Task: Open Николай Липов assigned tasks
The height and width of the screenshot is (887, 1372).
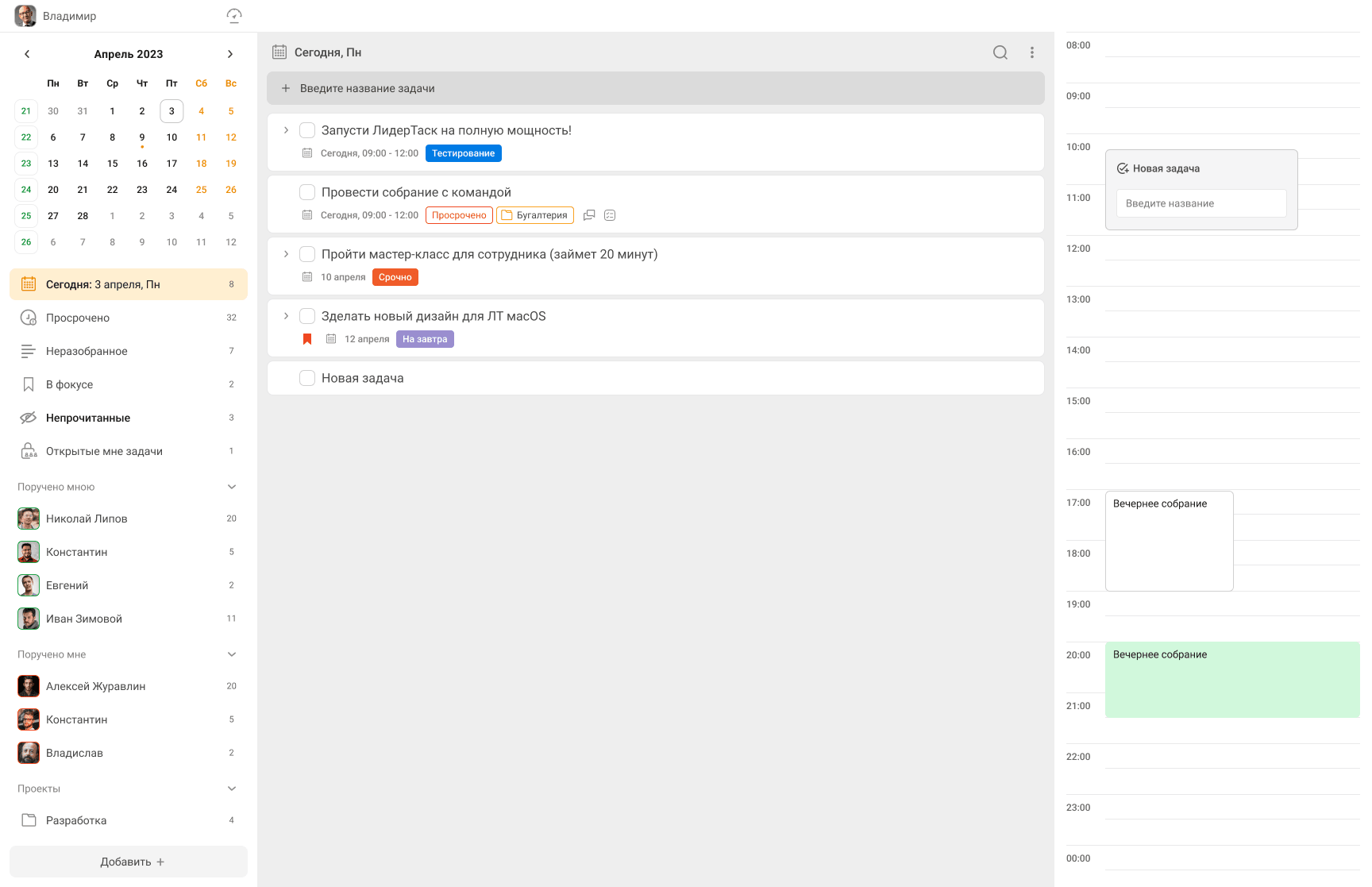Action: pyautogui.click(x=87, y=519)
